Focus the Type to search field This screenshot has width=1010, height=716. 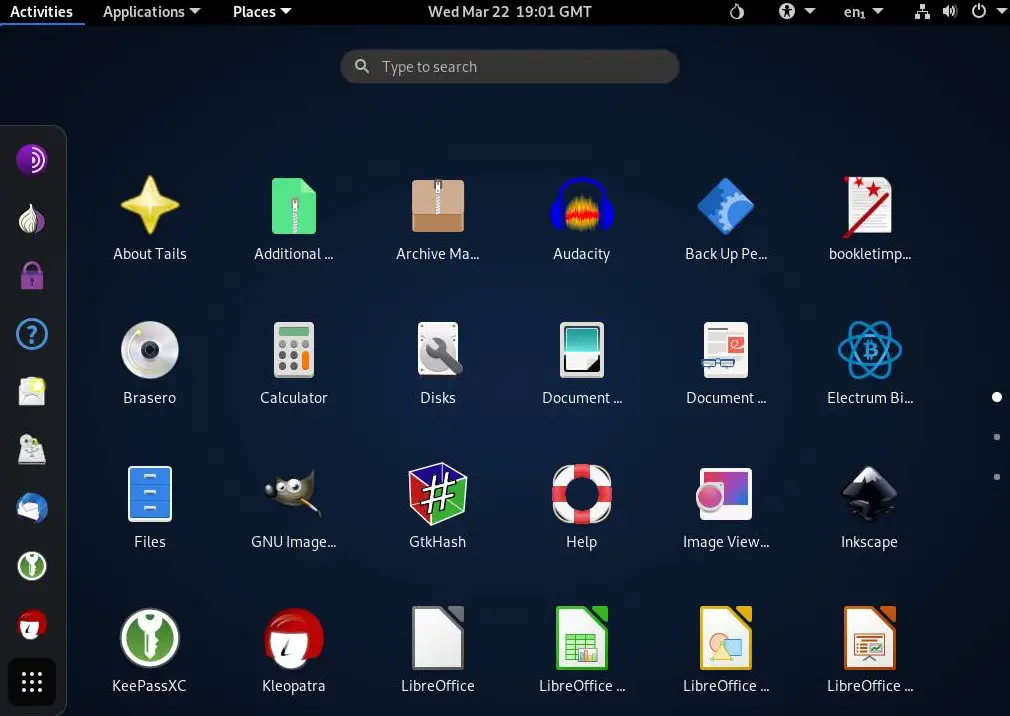(x=510, y=67)
